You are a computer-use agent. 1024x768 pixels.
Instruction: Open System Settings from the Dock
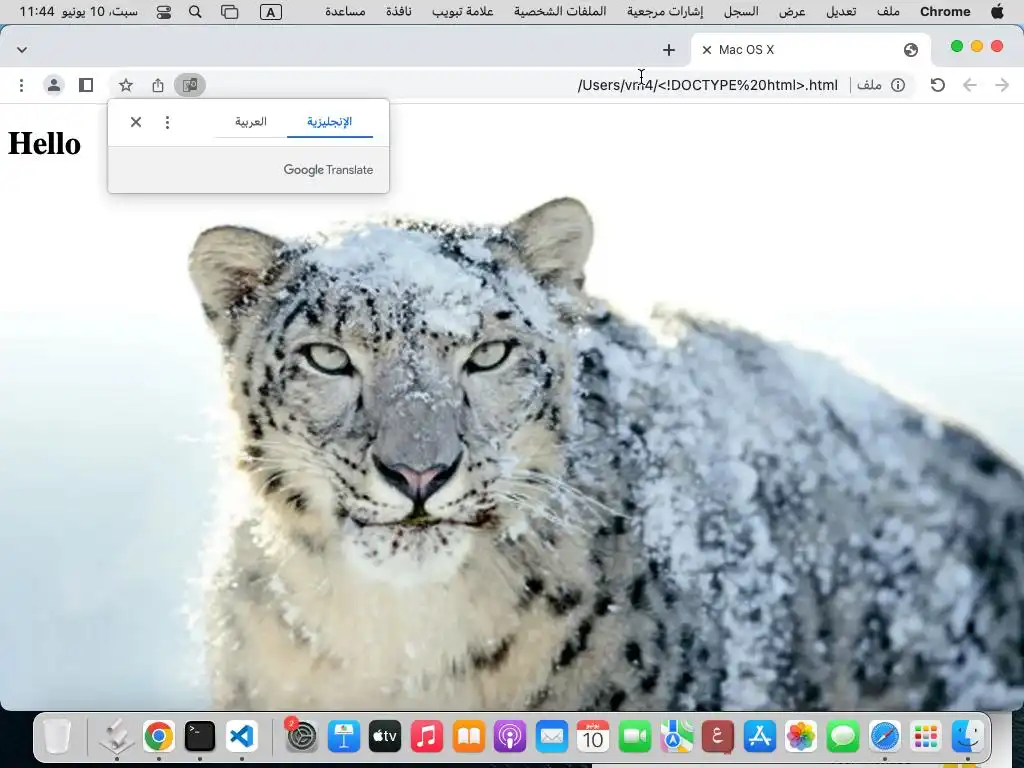pos(302,737)
